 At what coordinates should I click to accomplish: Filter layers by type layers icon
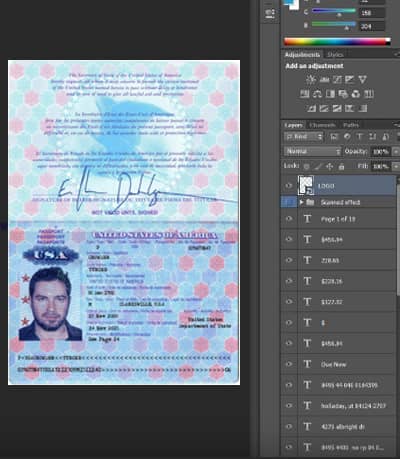tap(360, 137)
